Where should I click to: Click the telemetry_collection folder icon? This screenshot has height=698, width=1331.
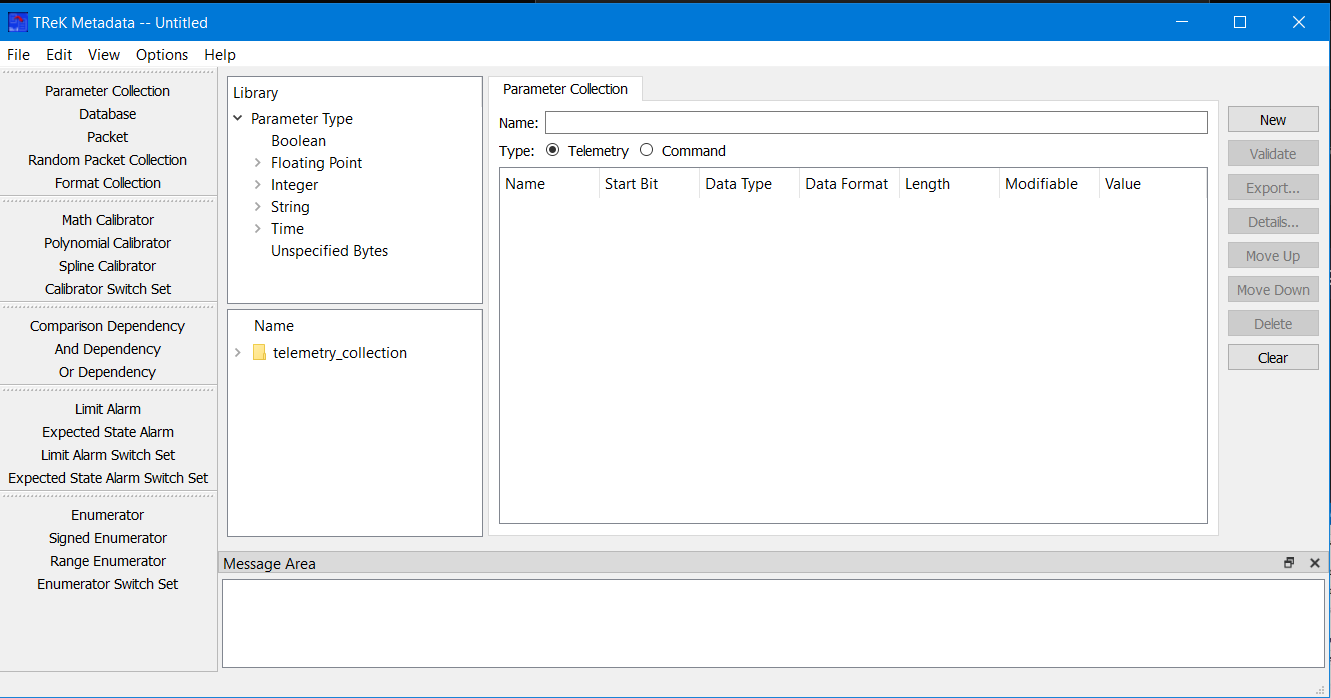(x=259, y=353)
